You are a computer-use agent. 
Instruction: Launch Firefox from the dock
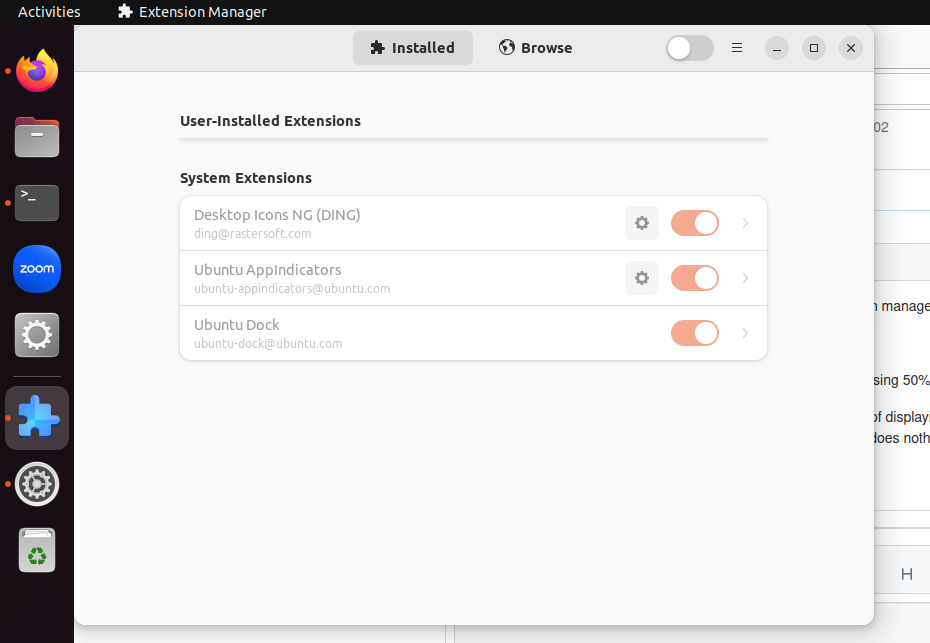tap(37, 70)
